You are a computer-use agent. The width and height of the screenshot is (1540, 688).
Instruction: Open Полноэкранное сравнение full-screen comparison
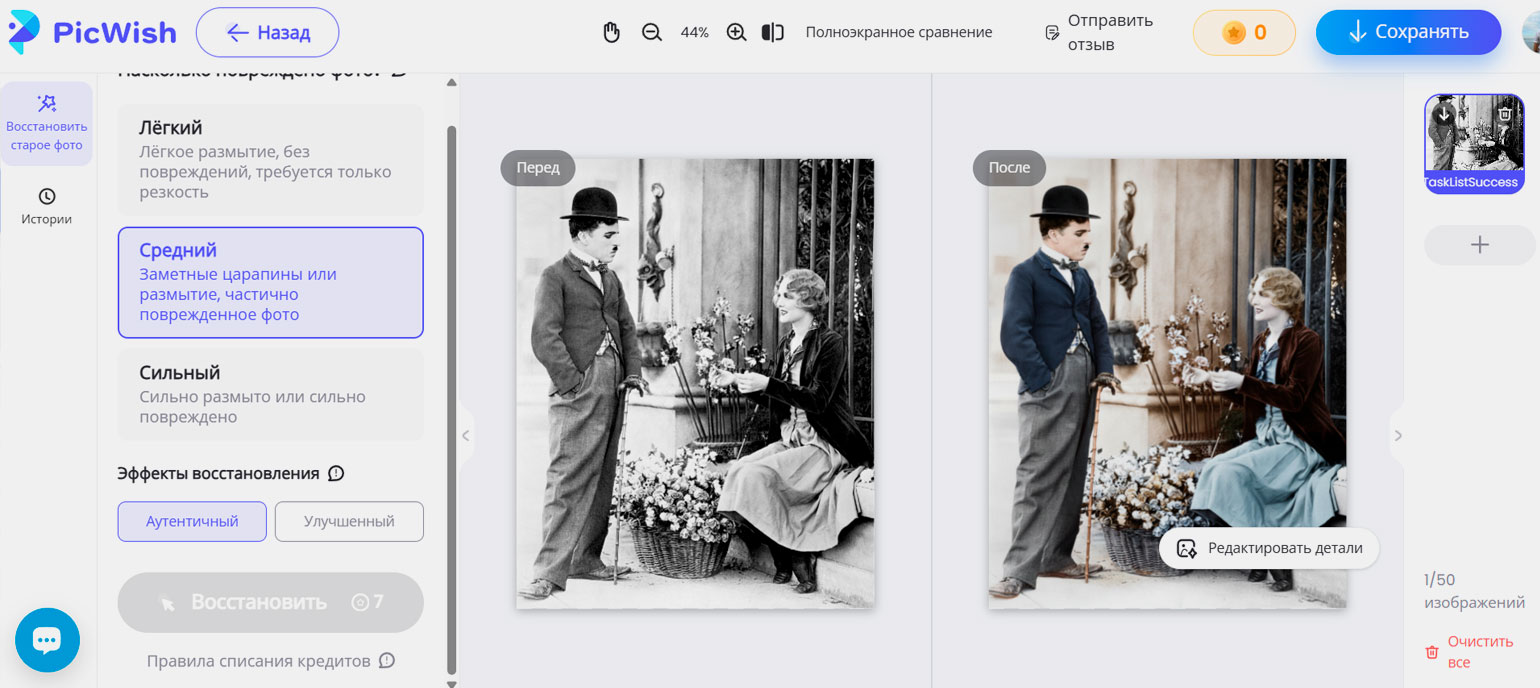[x=899, y=32]
